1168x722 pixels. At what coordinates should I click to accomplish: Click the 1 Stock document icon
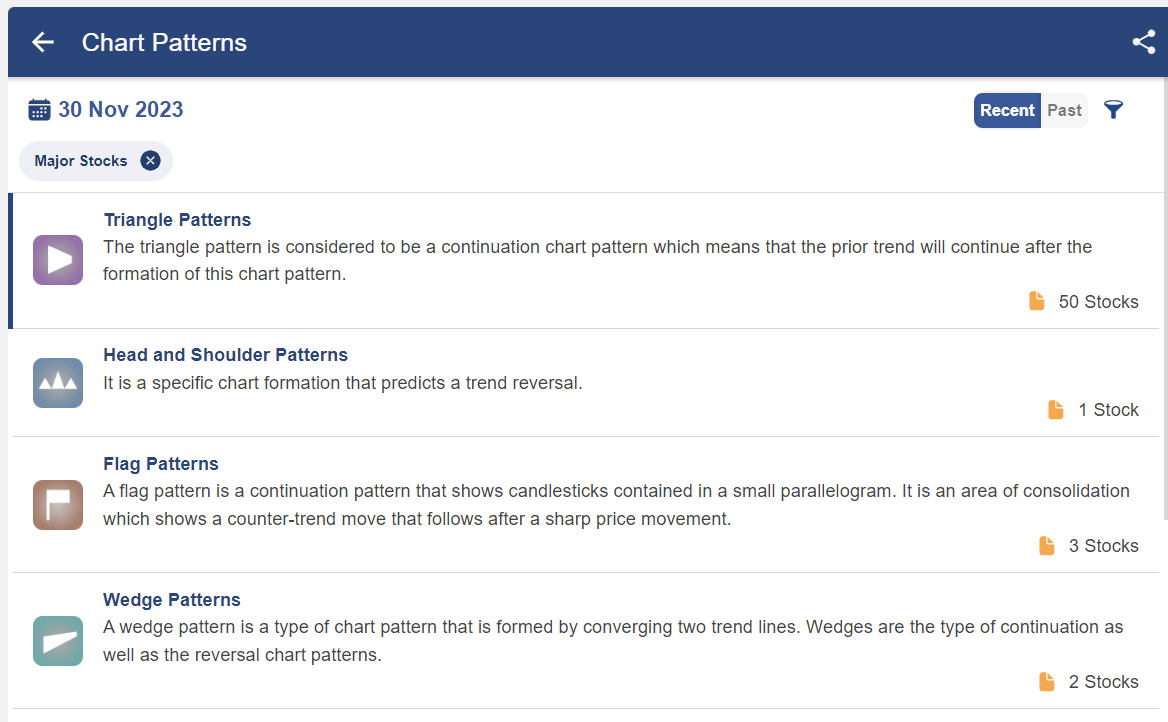[x=1056, y=410]
